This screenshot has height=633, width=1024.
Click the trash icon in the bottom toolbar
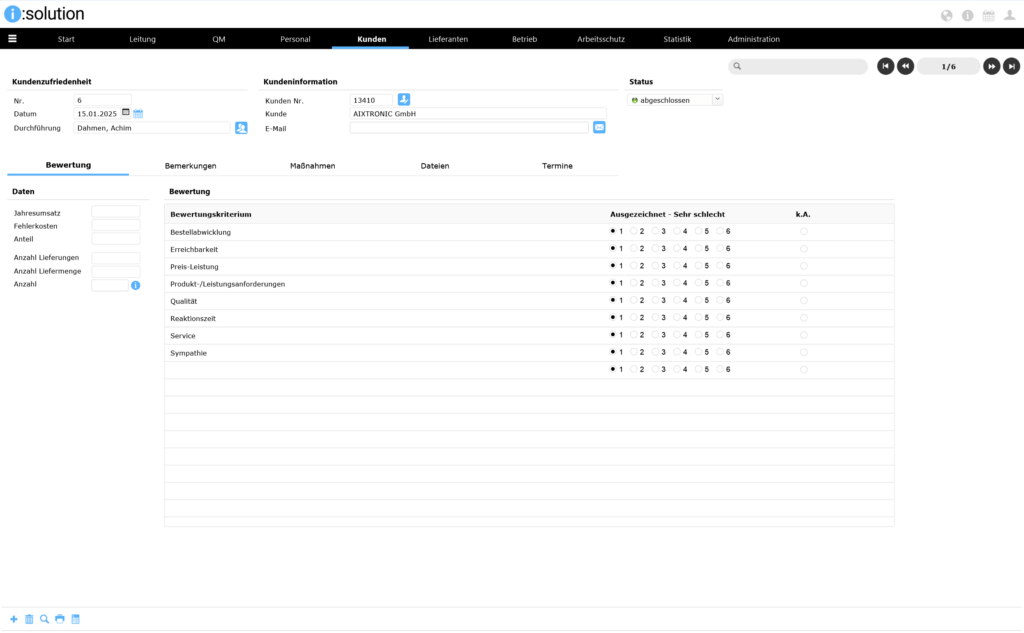point(29,619)
